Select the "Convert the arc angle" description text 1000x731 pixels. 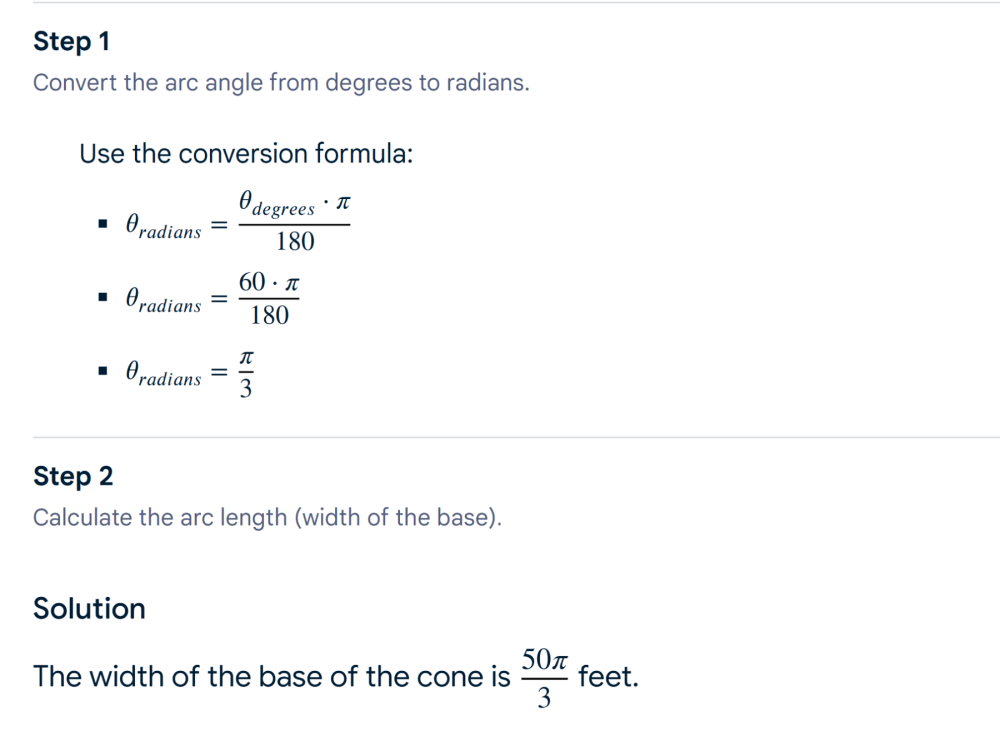pos(281,83)
